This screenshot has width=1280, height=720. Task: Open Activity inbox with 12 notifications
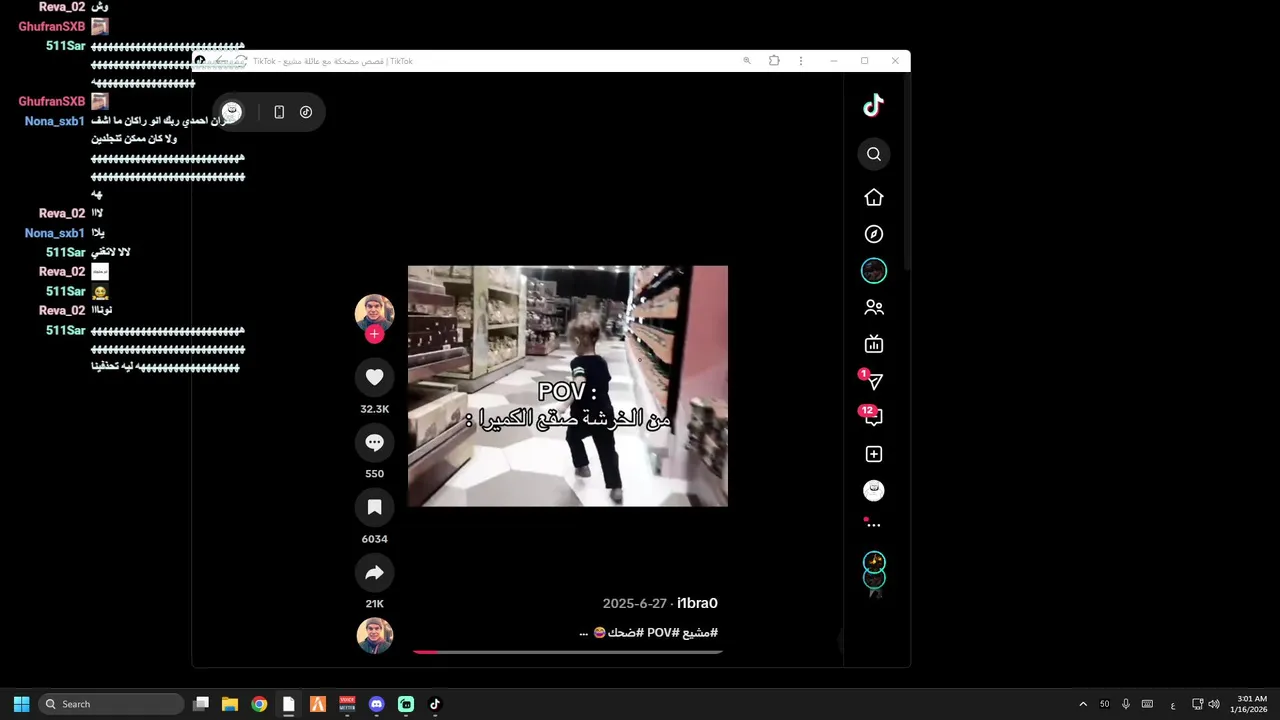pyautogui.click(x=873, y=417)
